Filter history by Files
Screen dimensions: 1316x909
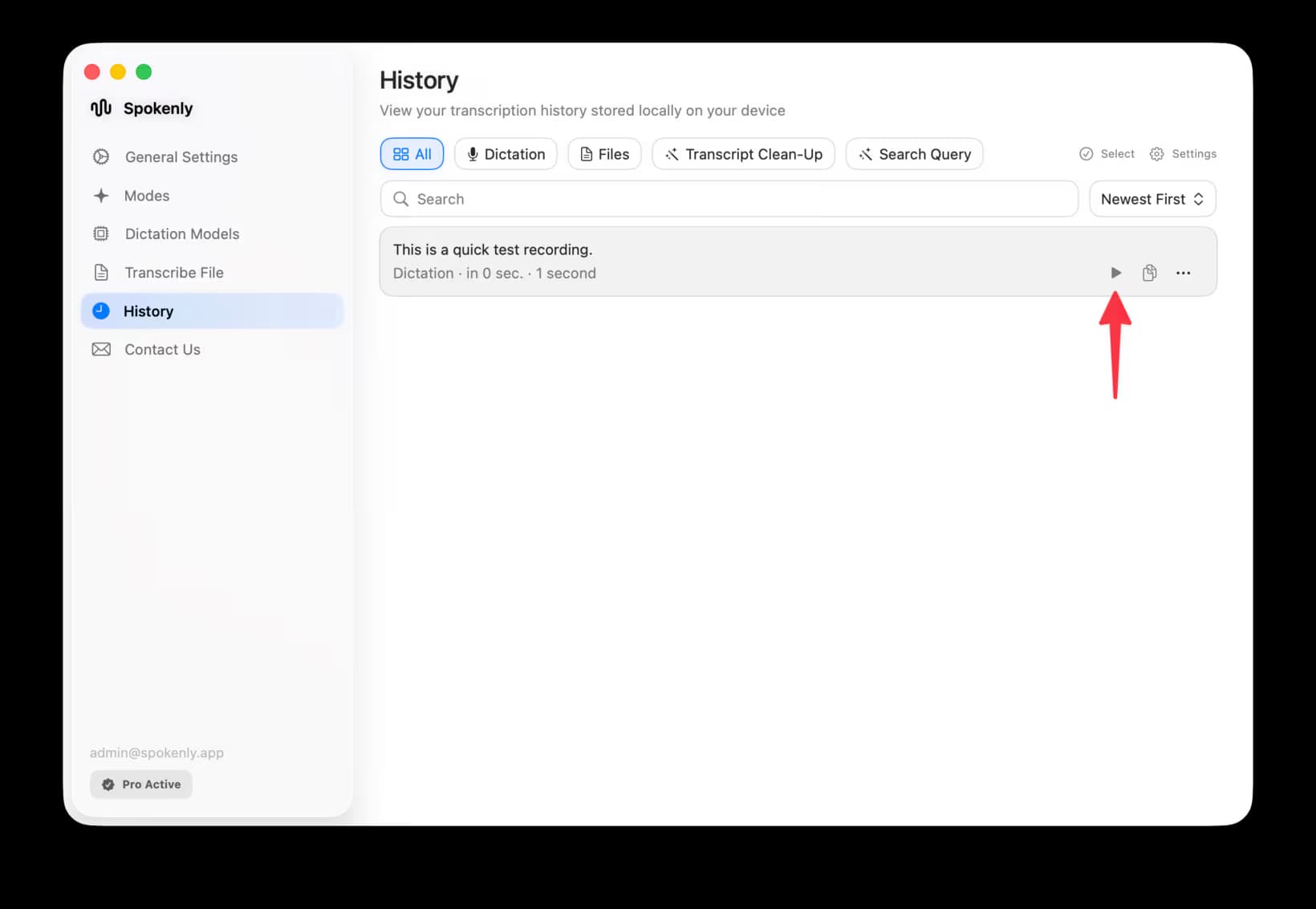[604, 154]
